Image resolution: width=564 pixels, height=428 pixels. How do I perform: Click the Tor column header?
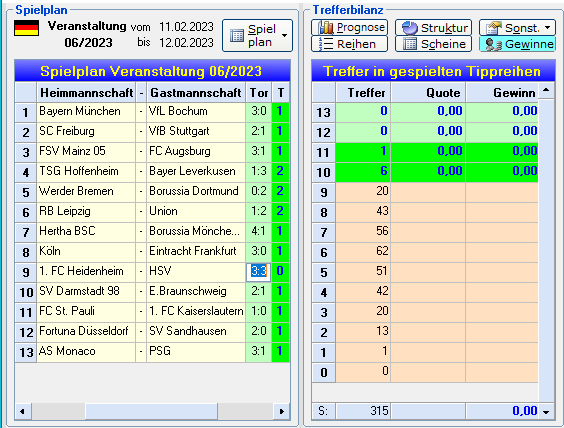(259, 92)
